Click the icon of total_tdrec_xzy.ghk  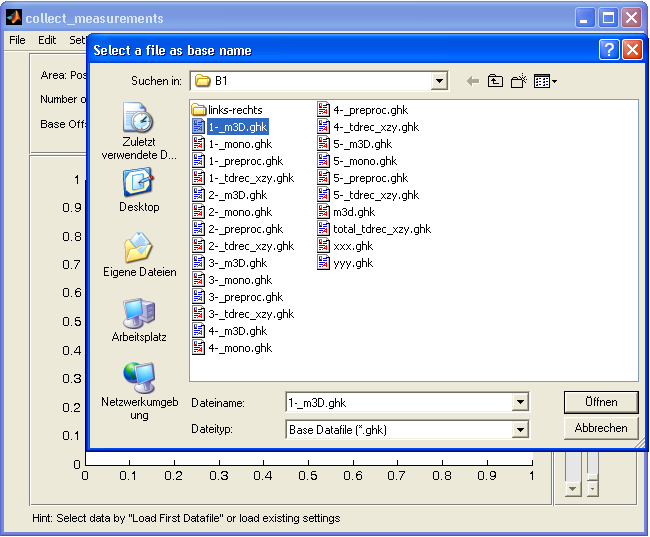point(324,229)
